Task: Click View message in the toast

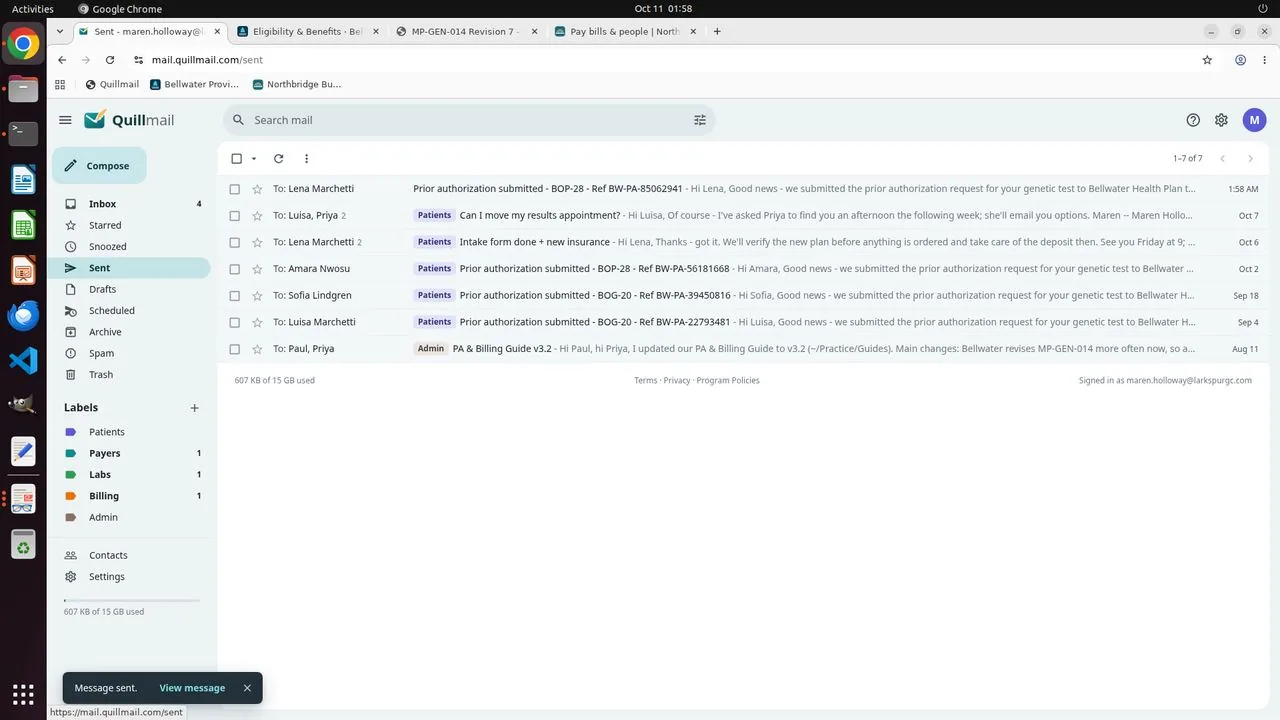Action: point(192,688)
